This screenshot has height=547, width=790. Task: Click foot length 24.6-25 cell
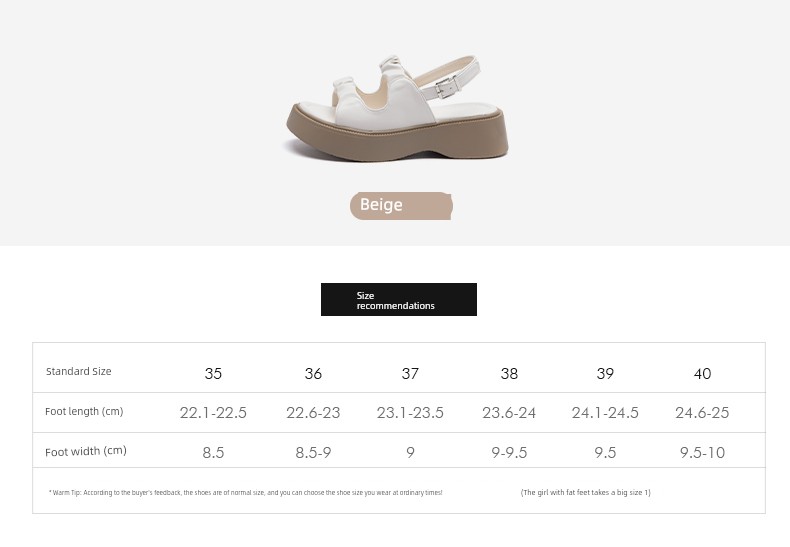click(702, 413)
